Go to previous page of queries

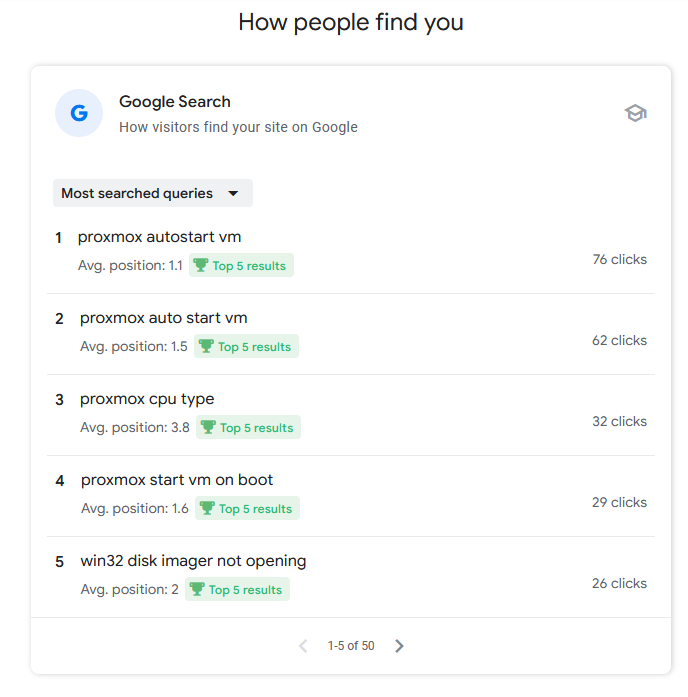[303, 646]
